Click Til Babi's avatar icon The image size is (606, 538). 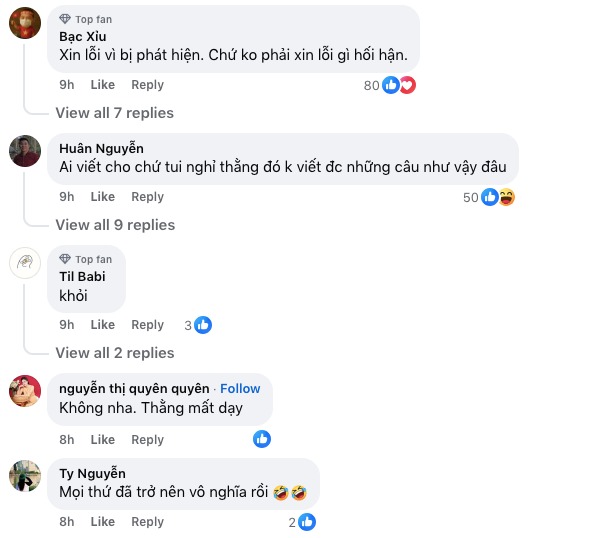tap(25, 262)
